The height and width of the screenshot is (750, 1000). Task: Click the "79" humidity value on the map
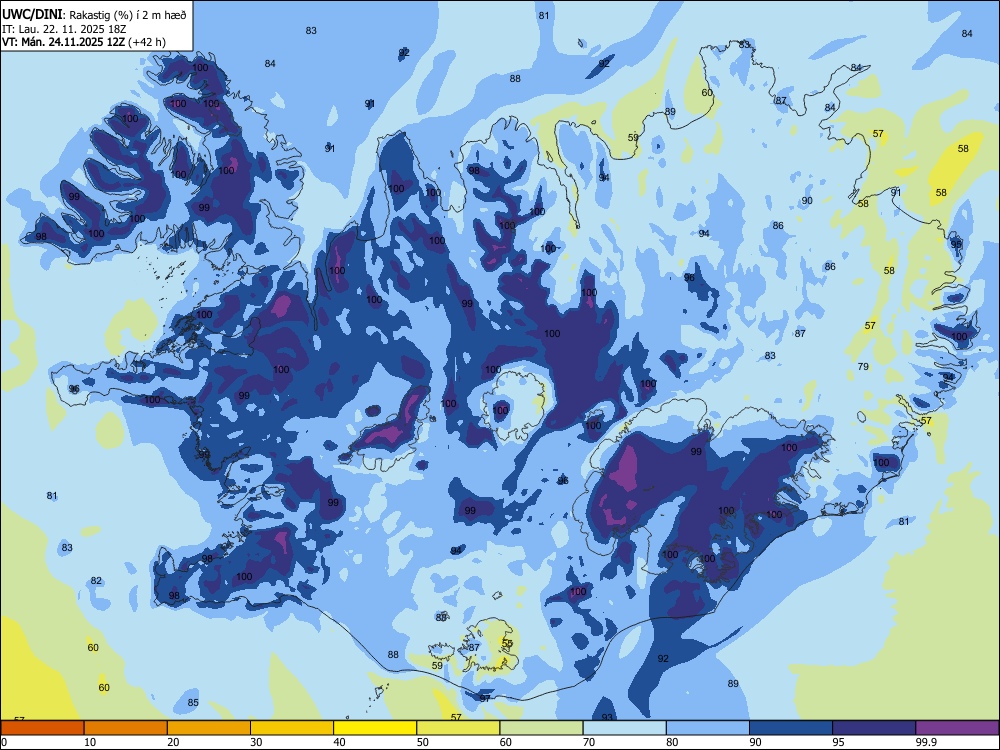point(863,367)
